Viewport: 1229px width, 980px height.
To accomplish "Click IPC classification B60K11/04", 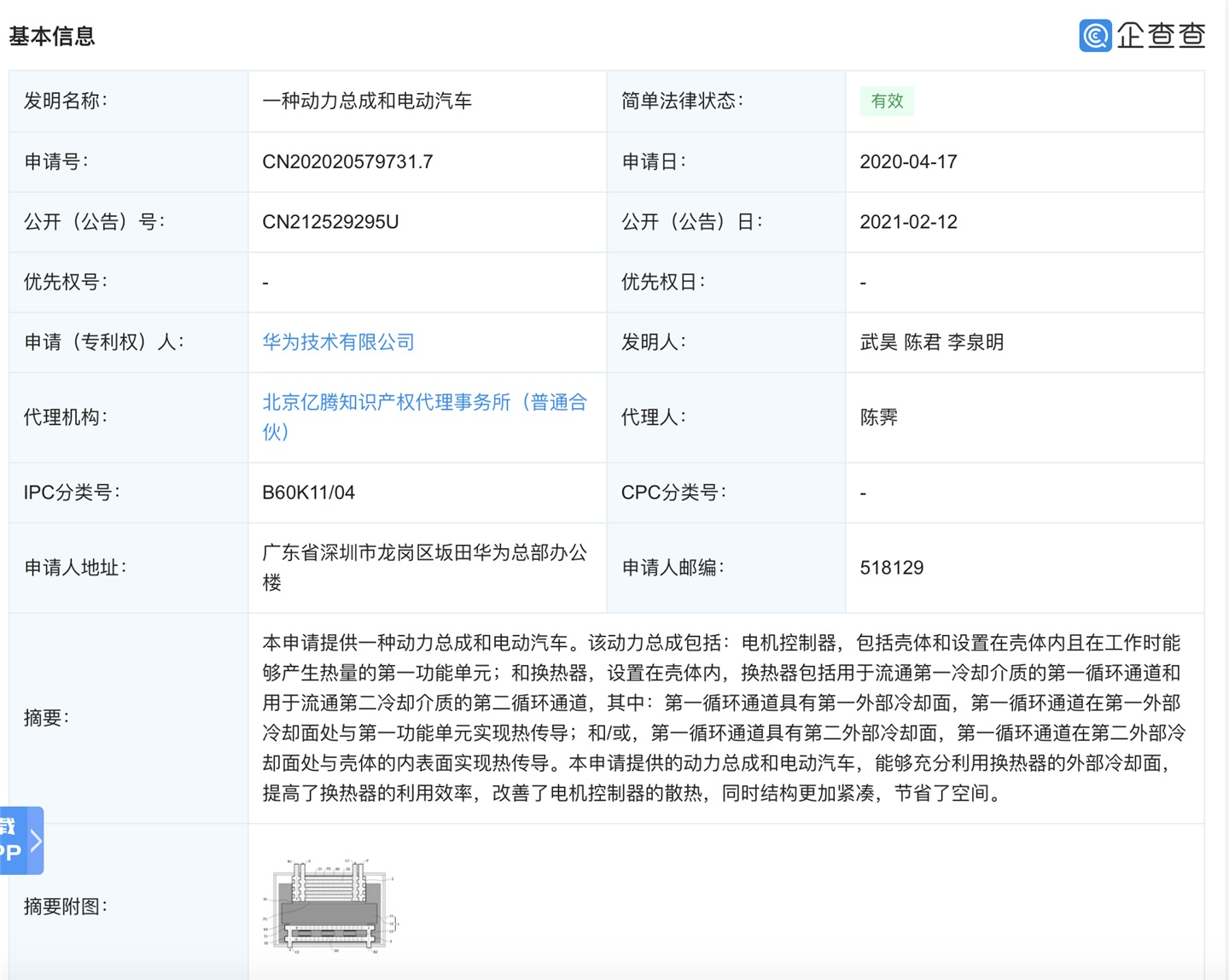I will point(308,493).
